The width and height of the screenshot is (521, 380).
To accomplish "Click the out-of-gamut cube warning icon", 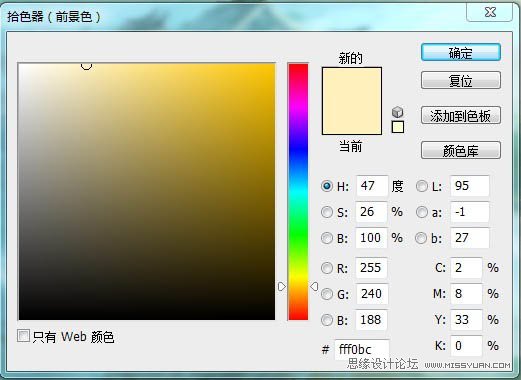I will [x=397, y=112].
